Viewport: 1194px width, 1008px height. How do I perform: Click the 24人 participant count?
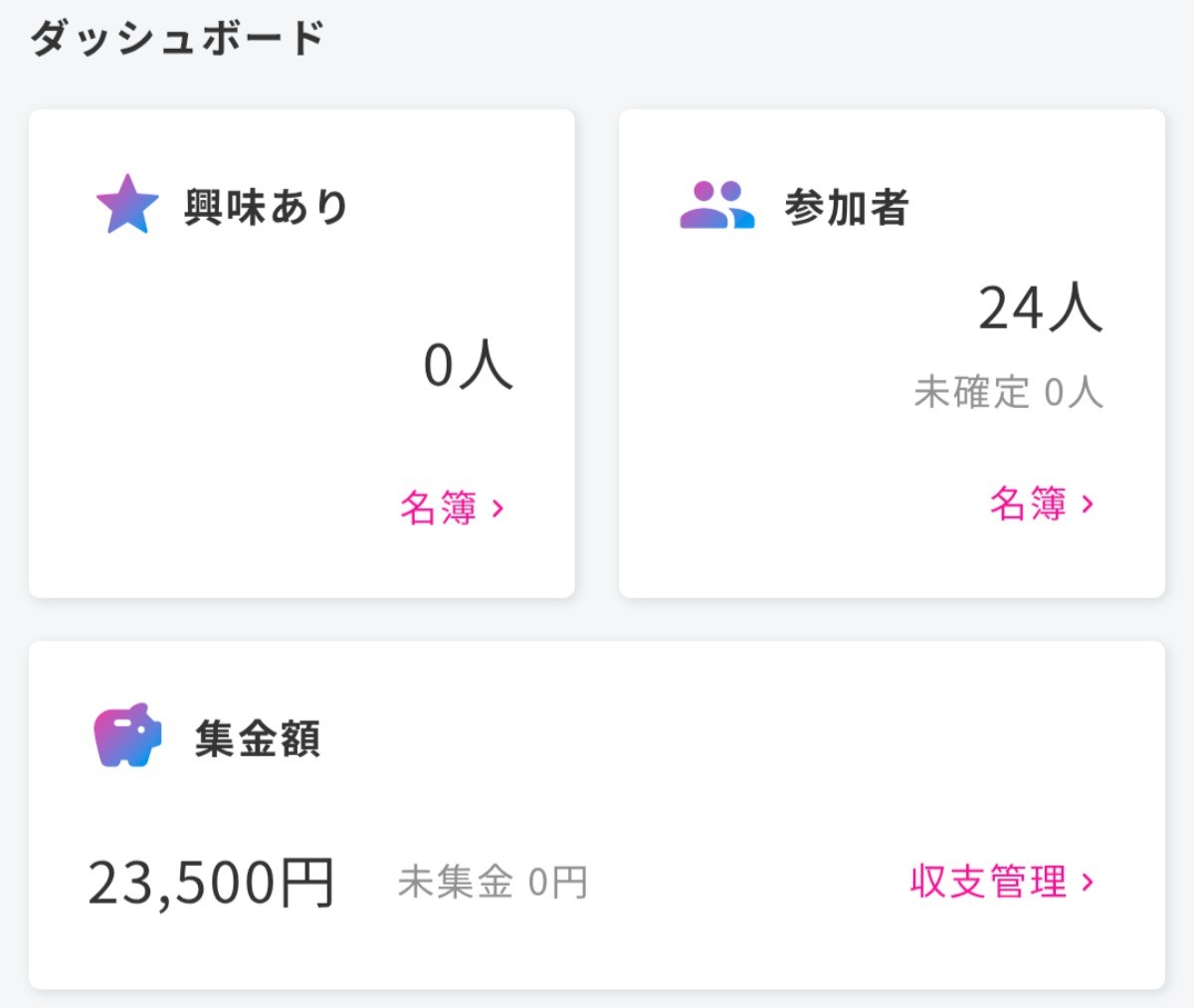1040,307
